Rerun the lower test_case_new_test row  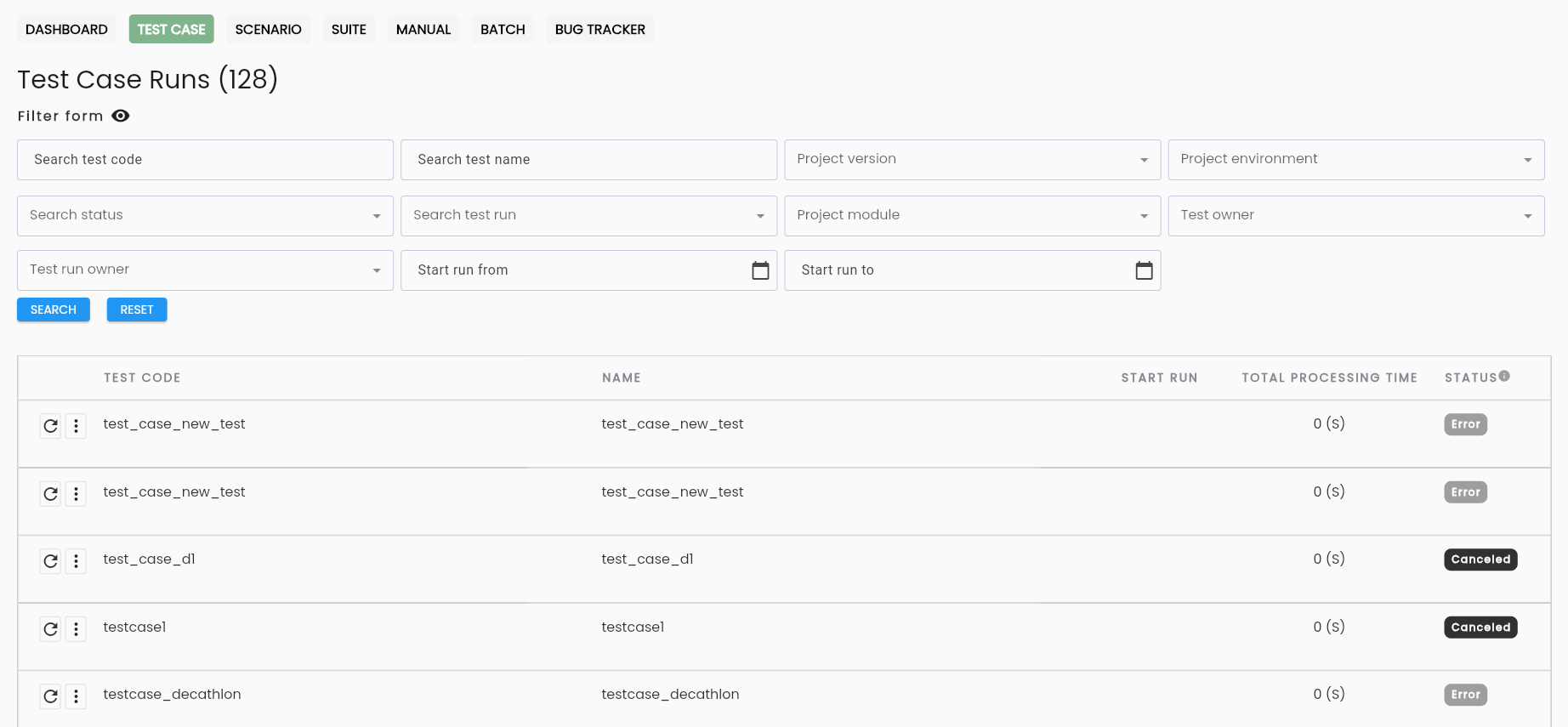51,493
